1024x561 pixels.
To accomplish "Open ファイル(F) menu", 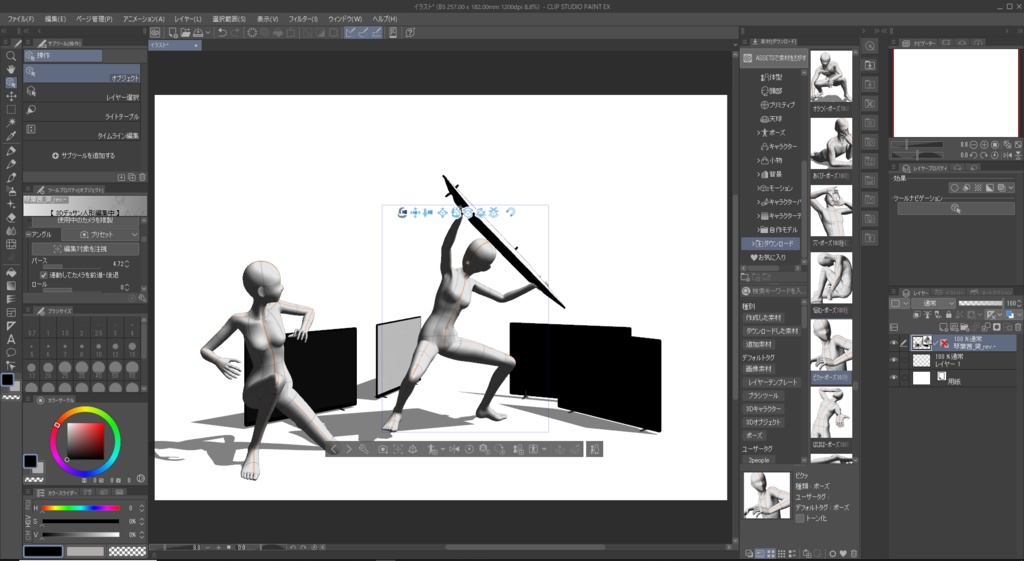I will [21, 19].
